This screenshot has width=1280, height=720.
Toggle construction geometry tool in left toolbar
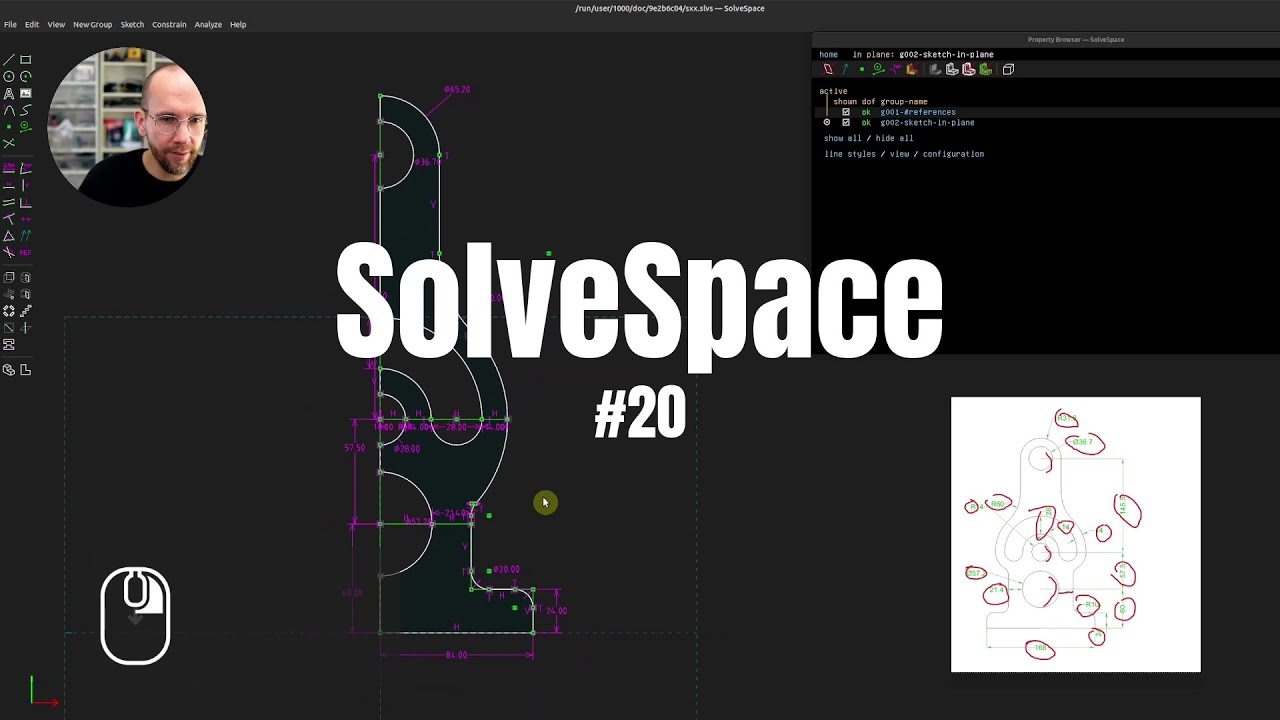point(25,126)
